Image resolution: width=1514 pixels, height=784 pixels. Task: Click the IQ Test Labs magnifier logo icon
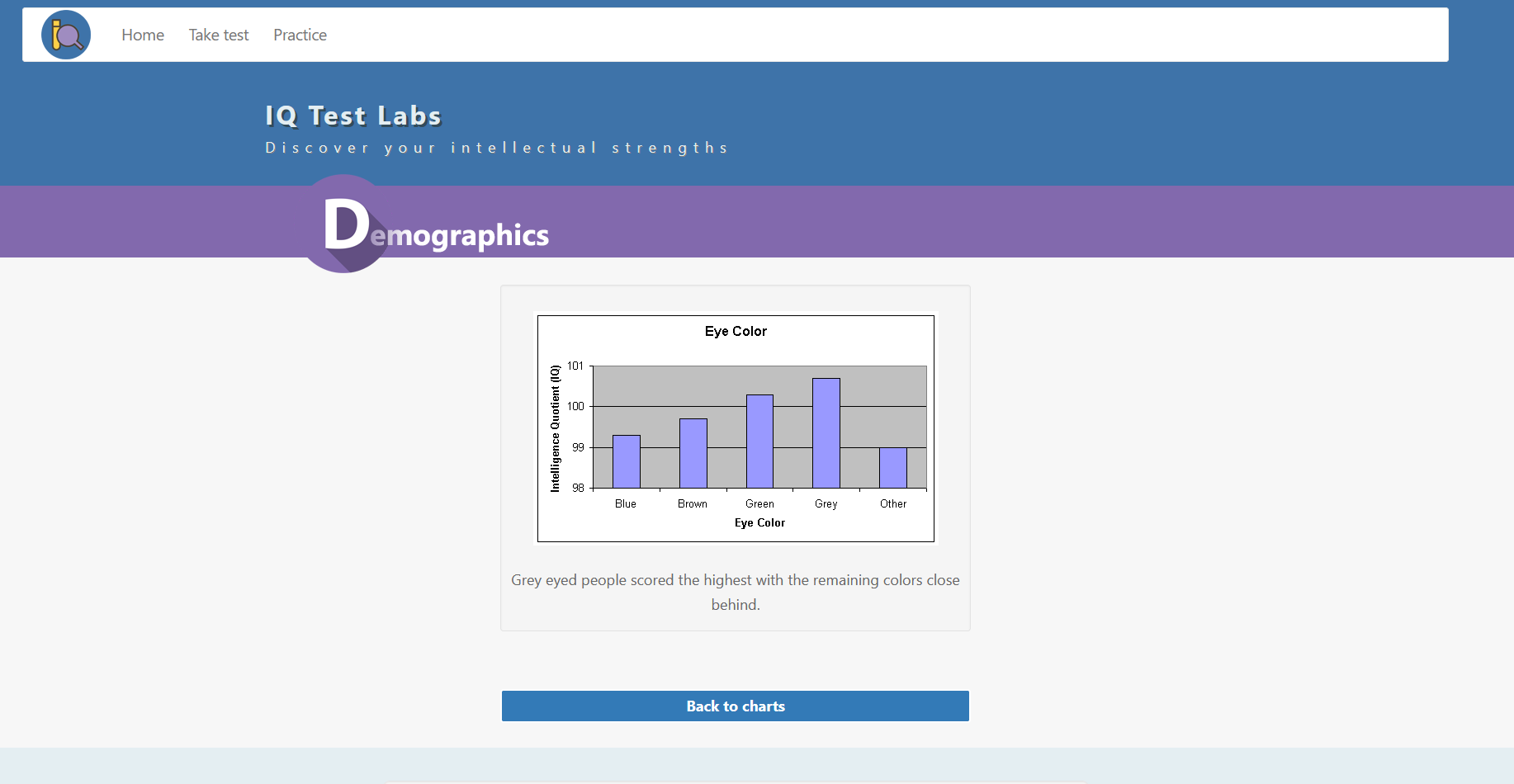pyautogui.click(x=66, y=35)
